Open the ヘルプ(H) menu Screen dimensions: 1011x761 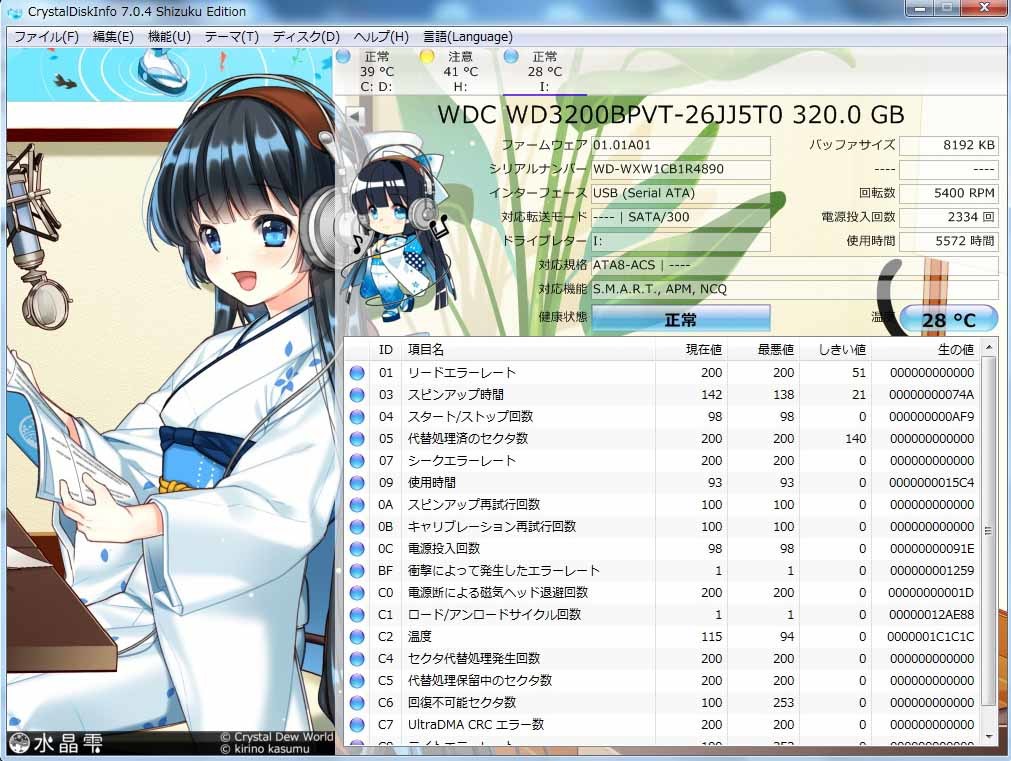tap(380, 37)
